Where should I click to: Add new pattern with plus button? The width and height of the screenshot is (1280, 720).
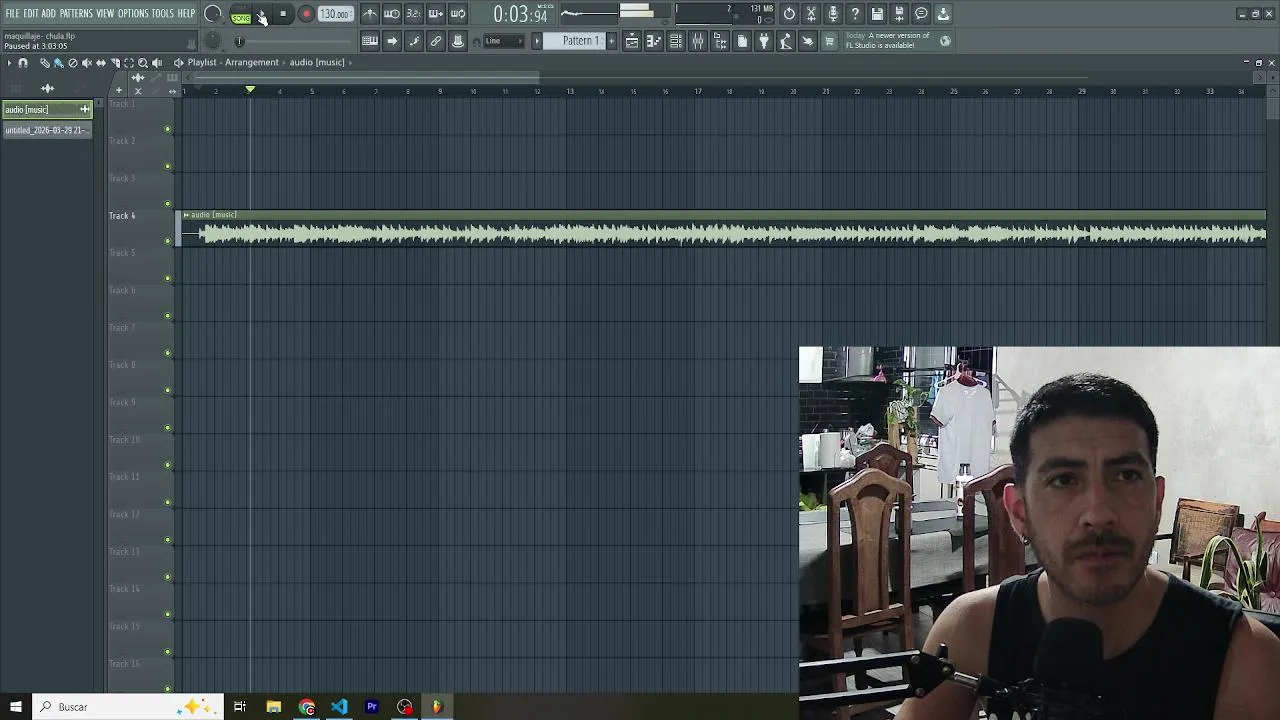pyautogui.click(x=611, y=41)
